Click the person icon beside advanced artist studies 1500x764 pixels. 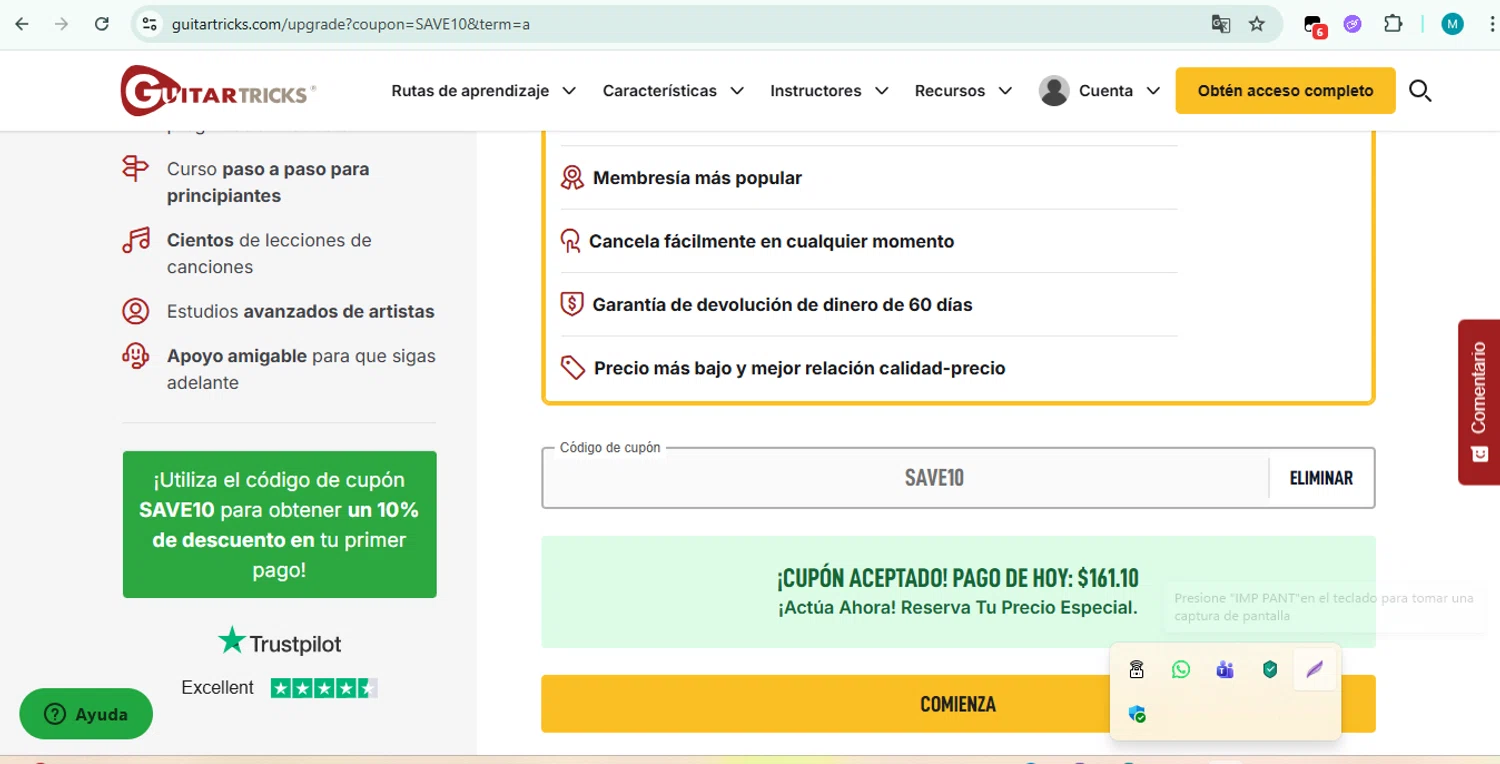point(136,311)
